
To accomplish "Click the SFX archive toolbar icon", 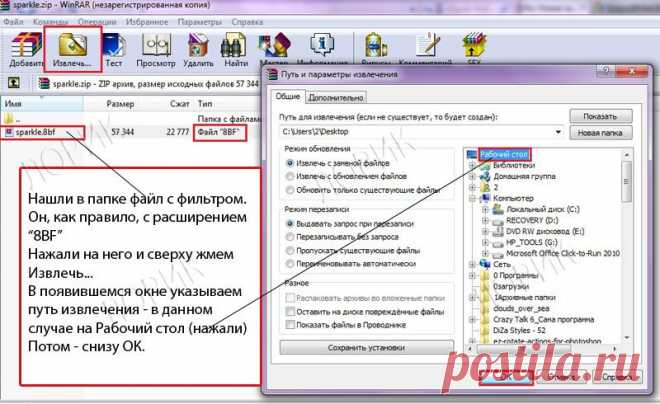I will pos(474,45).
